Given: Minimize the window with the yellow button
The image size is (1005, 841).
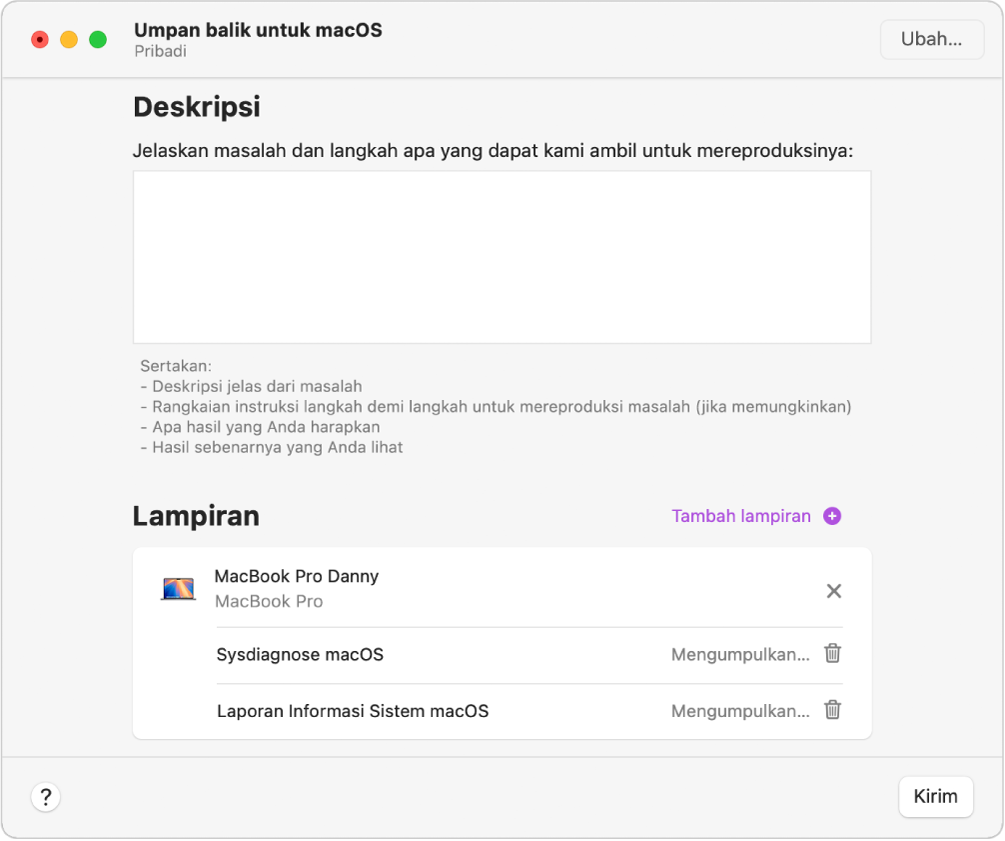Looking at the screenshot, I should [x=69, y=40].
